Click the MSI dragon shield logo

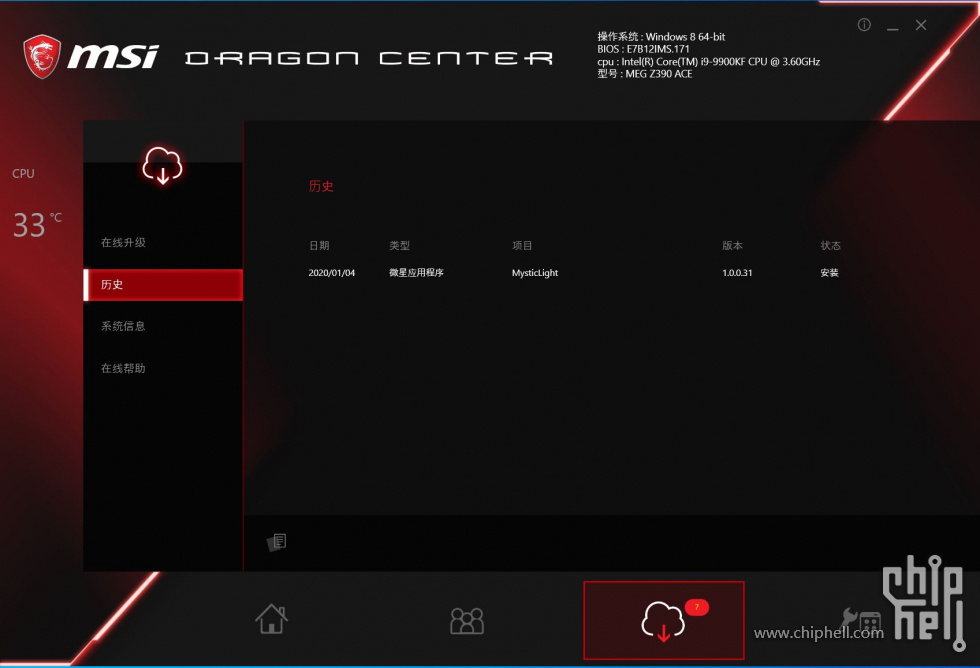click(x=42, y=54)
